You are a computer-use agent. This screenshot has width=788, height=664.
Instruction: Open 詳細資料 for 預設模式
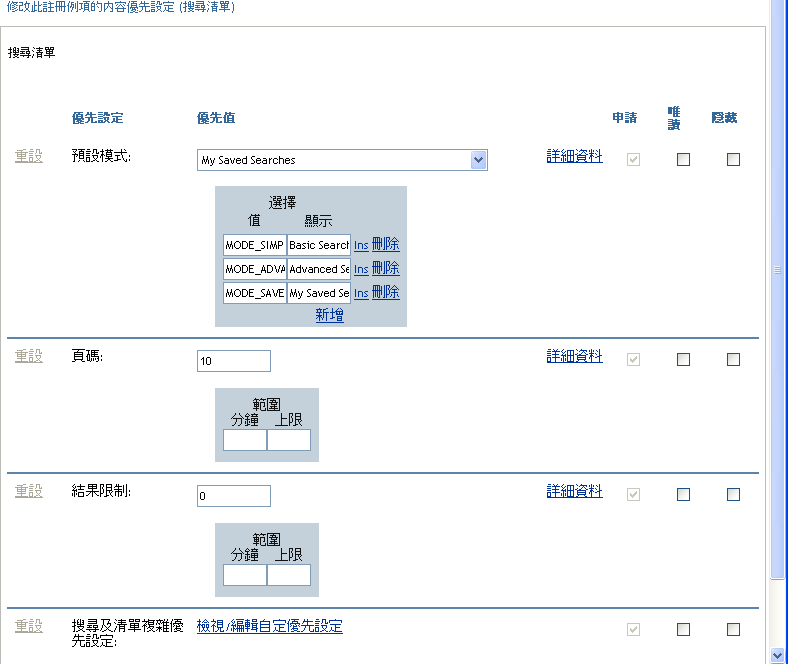point(574,156)
